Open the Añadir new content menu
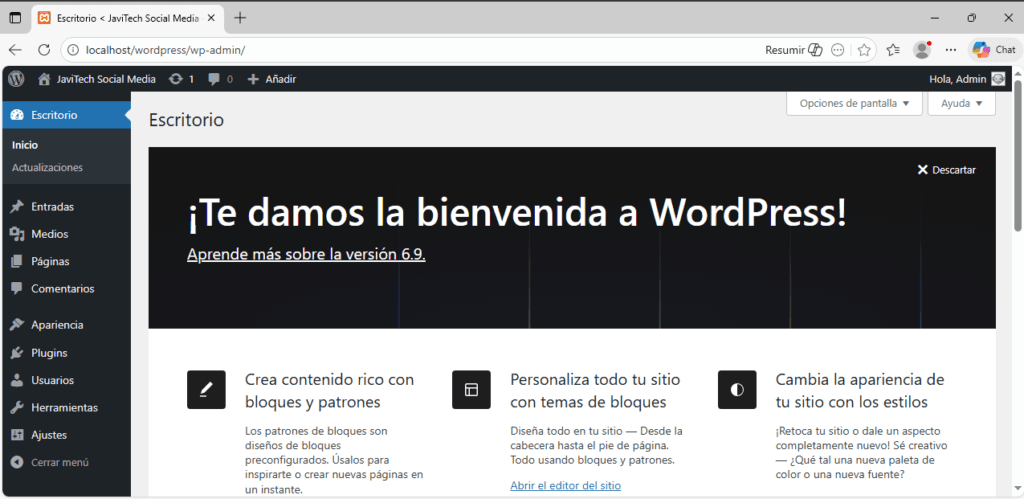Screen dimensions: 1024x499 pyautogui.click(x=271, y=79)
